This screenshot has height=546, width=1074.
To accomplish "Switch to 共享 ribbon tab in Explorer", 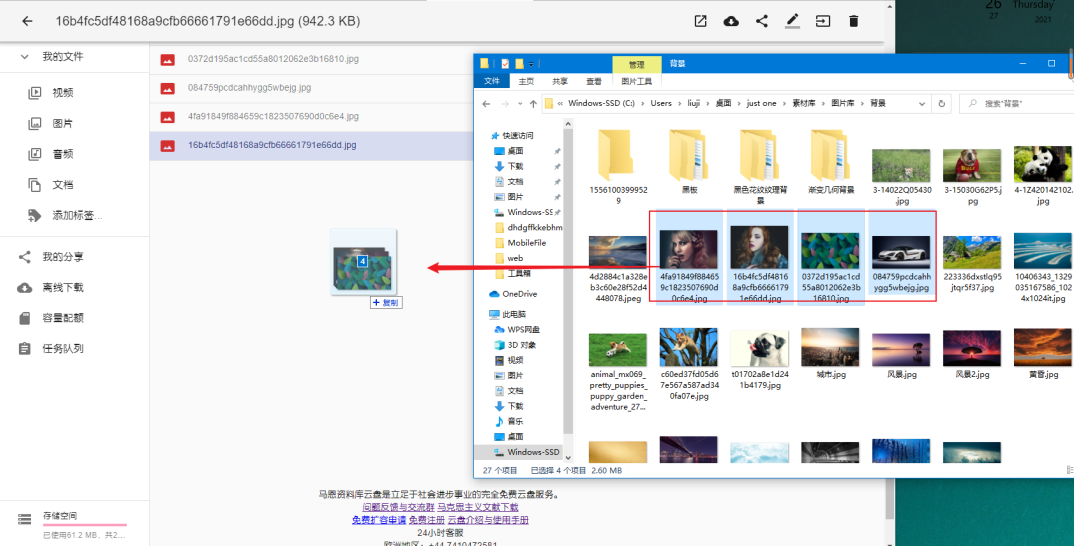I will [560, 81].
